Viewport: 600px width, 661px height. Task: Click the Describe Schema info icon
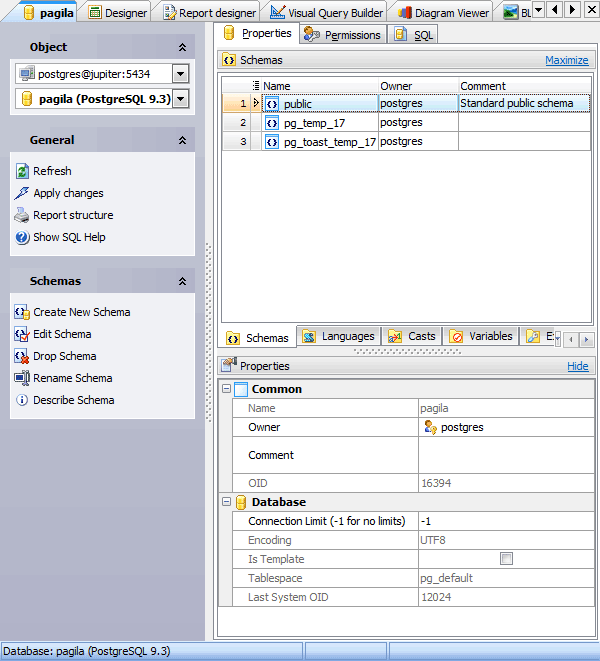tap(23, 400)
